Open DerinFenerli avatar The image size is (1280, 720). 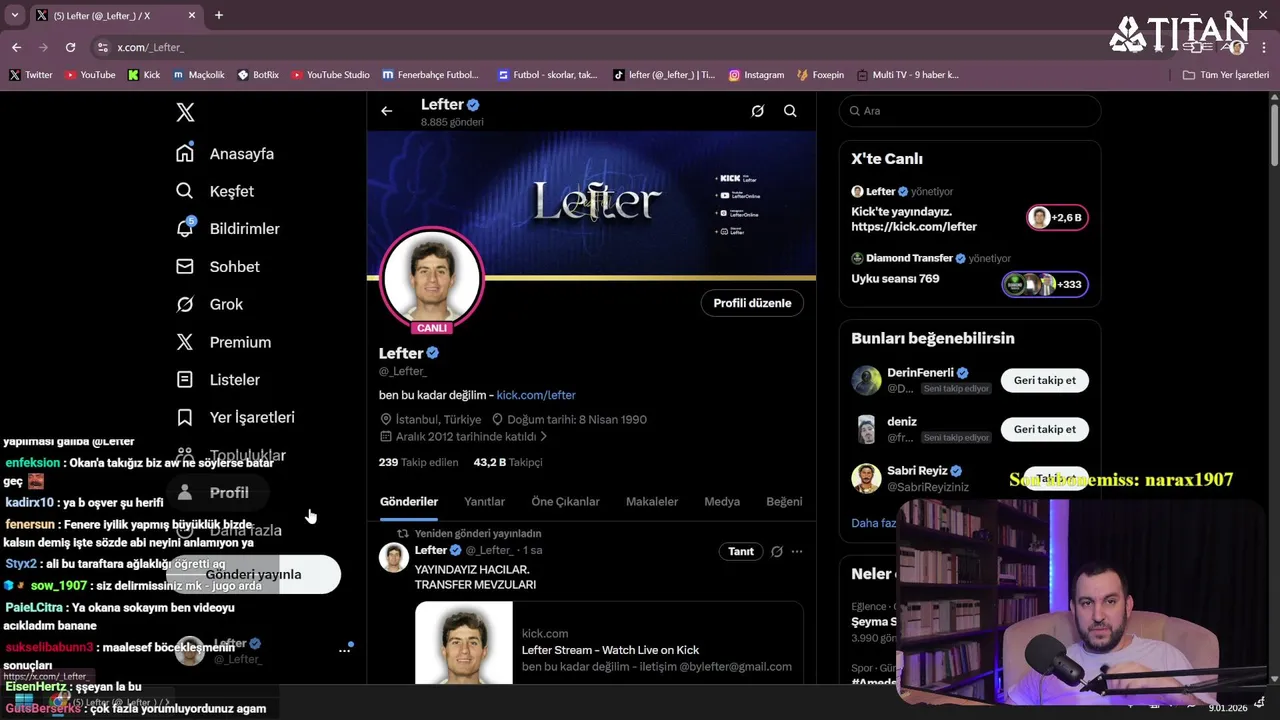coord(866,380)
